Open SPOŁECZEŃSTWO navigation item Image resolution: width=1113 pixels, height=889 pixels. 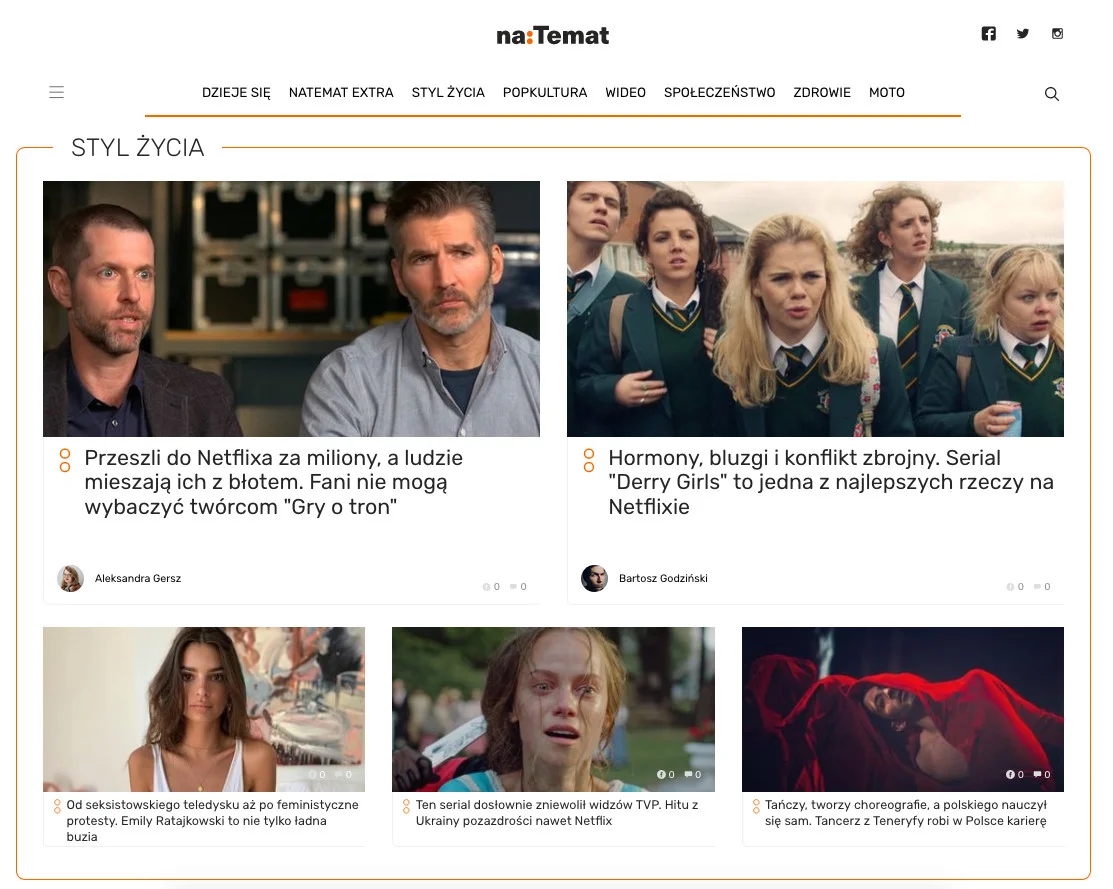click(720, 93)
